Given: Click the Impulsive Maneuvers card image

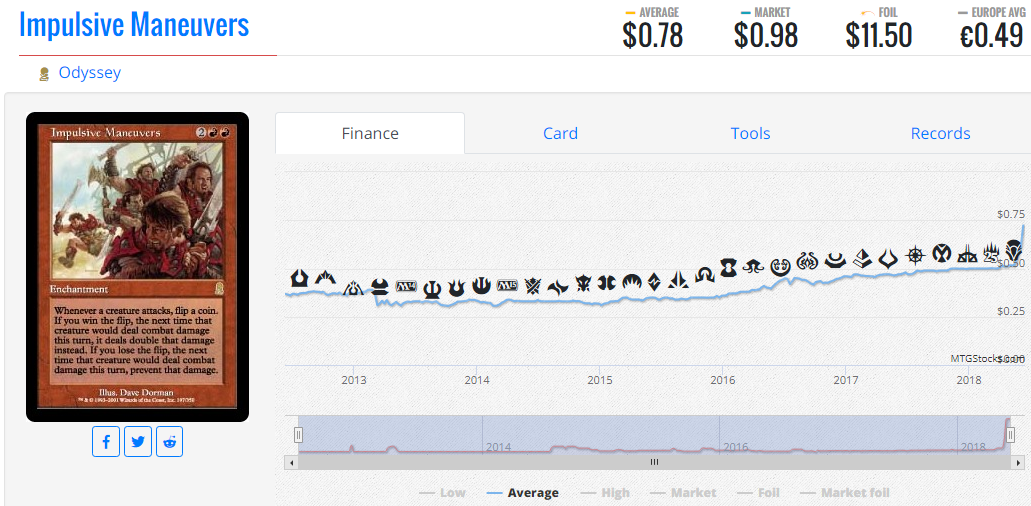Looking at the screenshot, I should coord(137,265).
